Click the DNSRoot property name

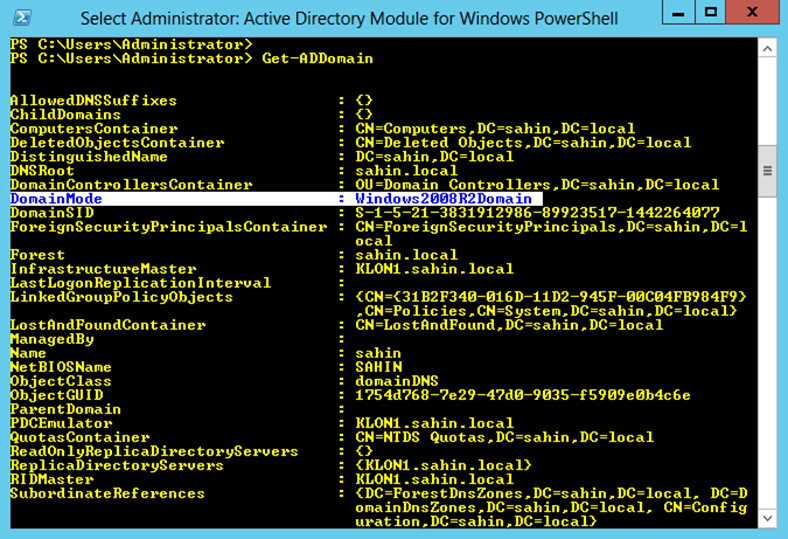click(42, 171)
